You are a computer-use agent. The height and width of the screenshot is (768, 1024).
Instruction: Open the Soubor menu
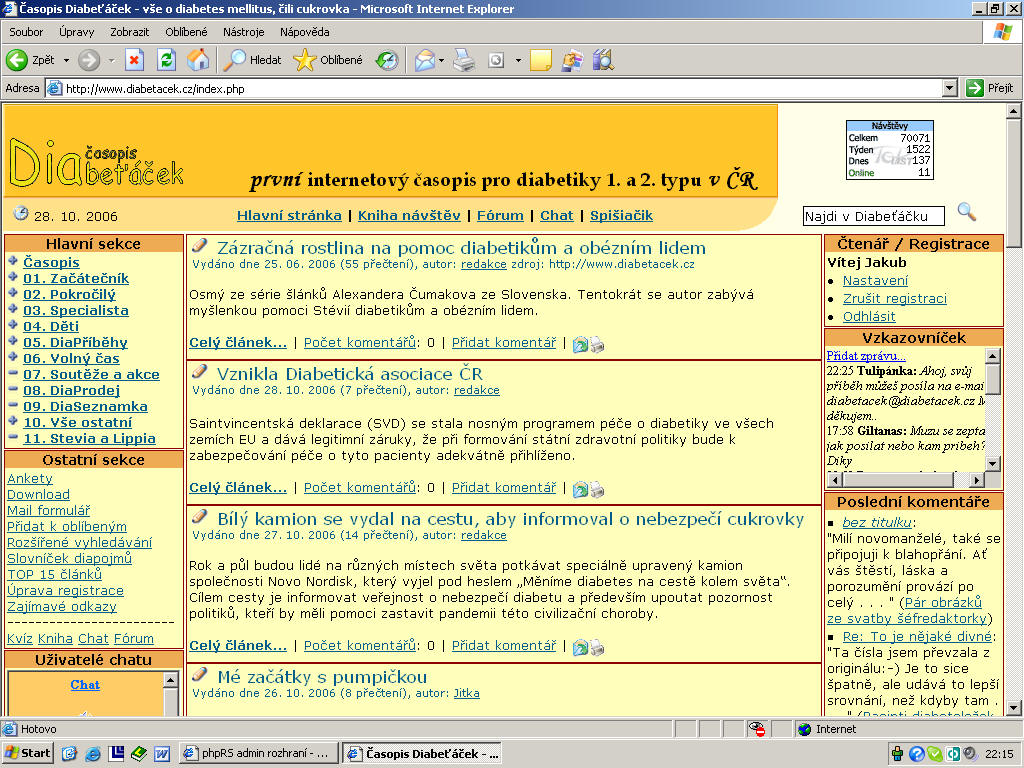pyautogui.click(x=26, y=32)
